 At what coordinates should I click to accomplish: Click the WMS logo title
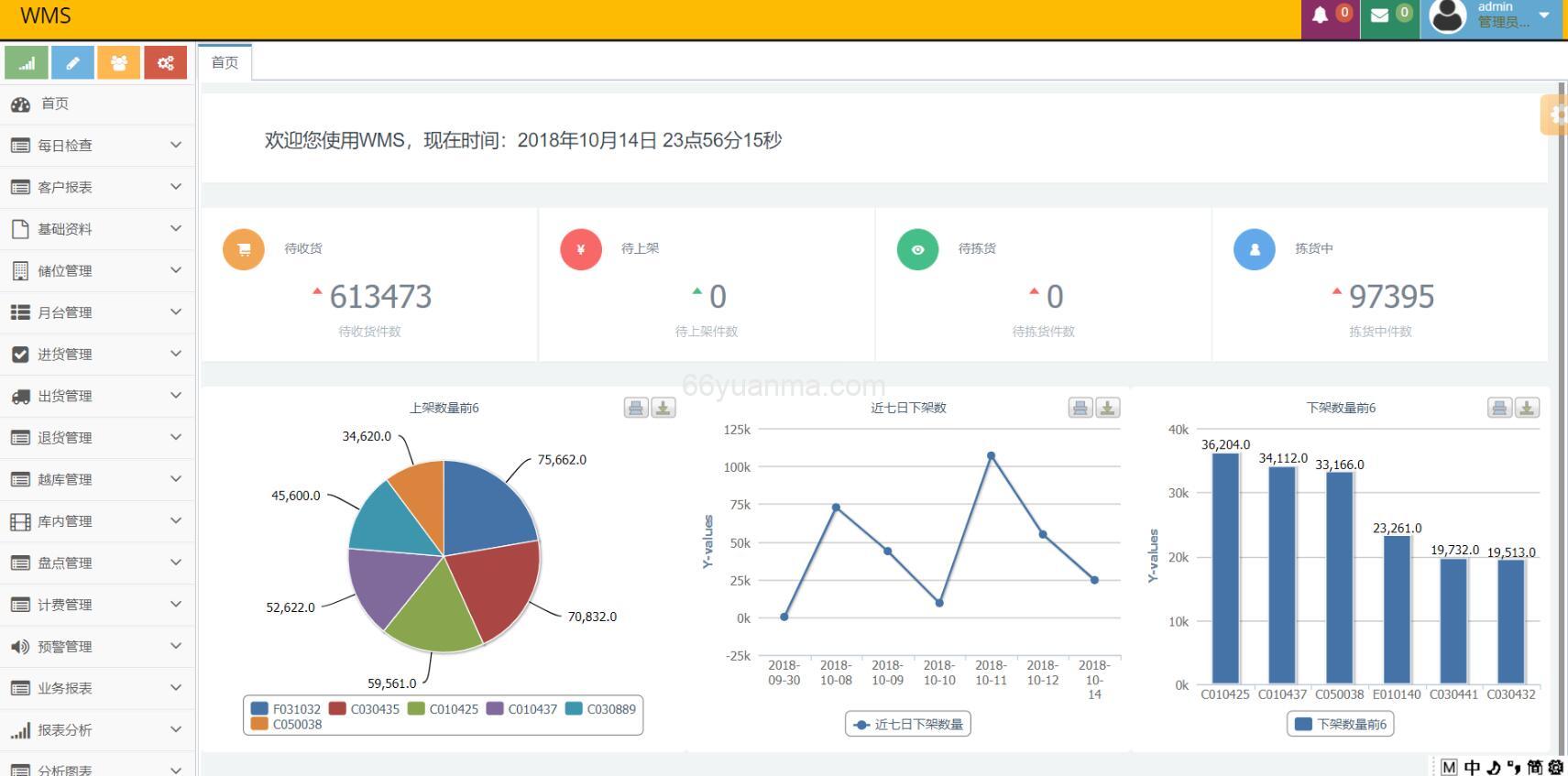(46, 16)
